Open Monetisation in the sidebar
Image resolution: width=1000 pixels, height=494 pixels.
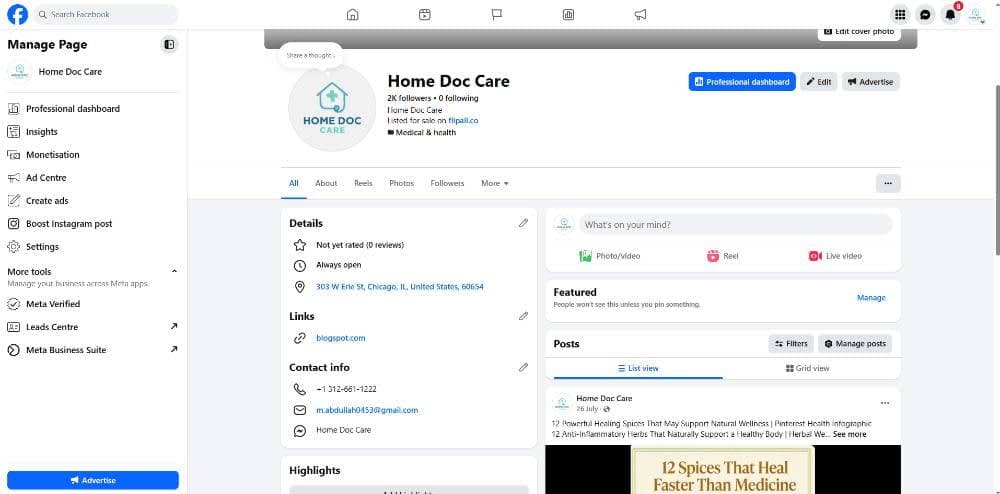coord(53,155)
